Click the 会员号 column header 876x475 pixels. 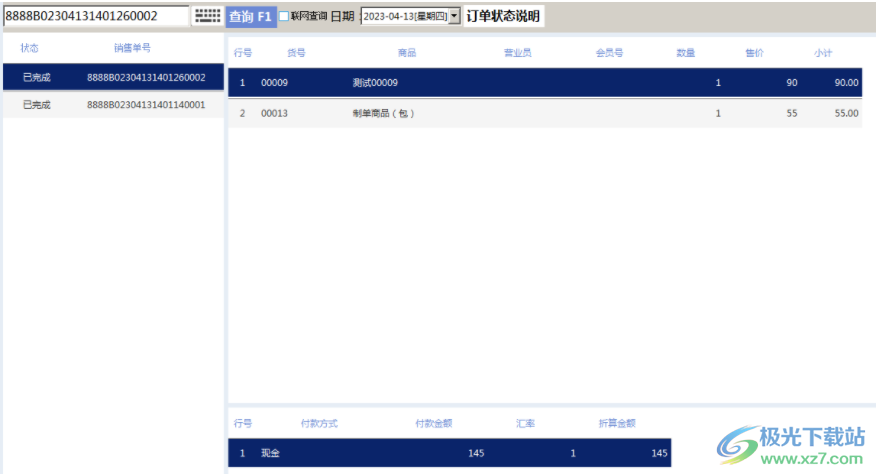[x=610, y=53]
